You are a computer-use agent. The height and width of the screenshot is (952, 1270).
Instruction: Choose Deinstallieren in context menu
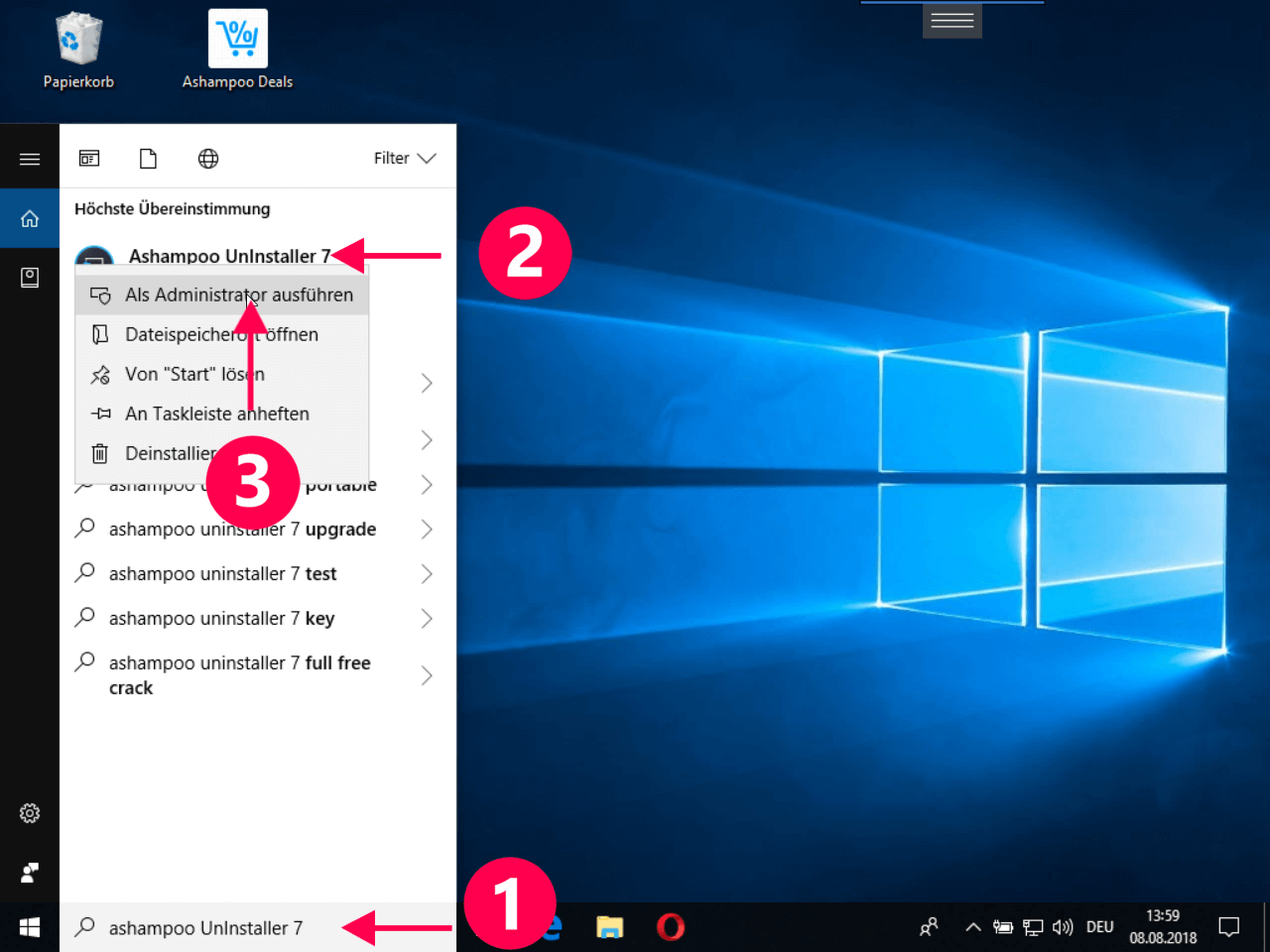pos(222,453)
